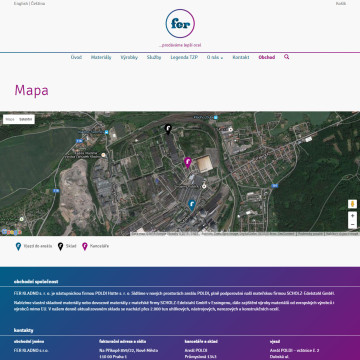Click the magenta Kanceláře map marker

pos(188,163)
